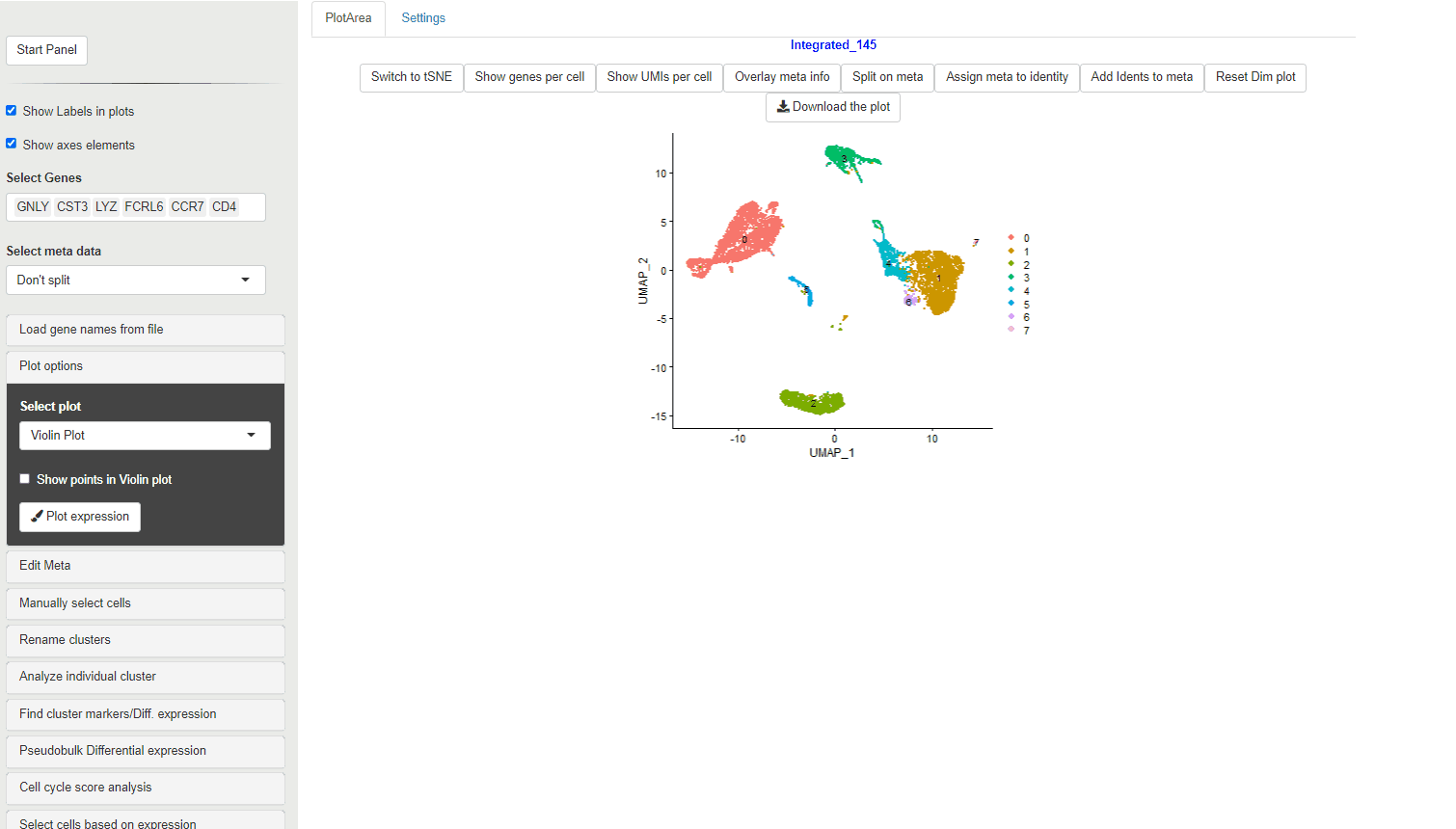Select the PlotArea tab
This screenshot has width=1456, height=829.
click(348, 18)
